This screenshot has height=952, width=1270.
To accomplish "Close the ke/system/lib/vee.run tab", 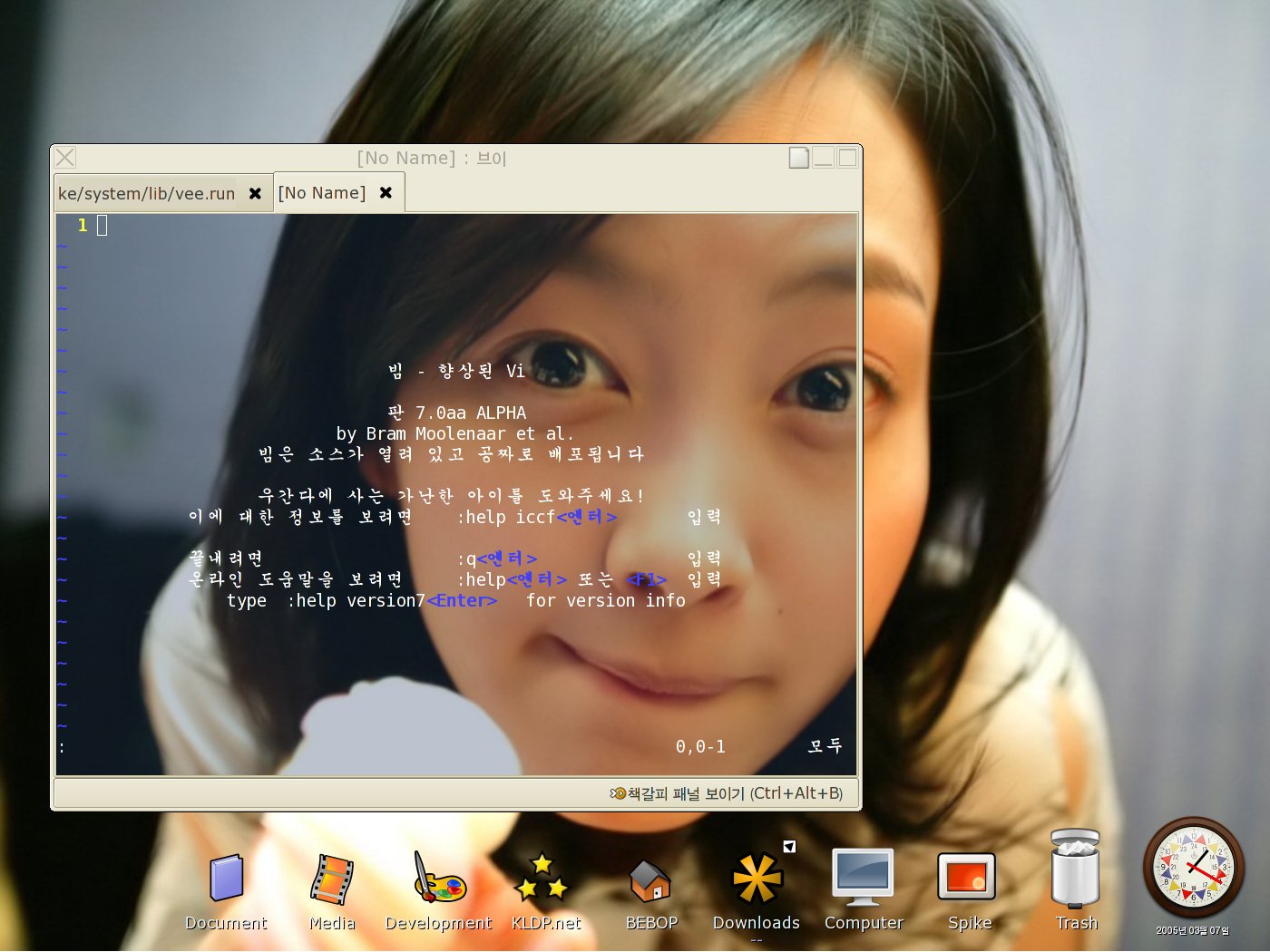I will 256,194.
